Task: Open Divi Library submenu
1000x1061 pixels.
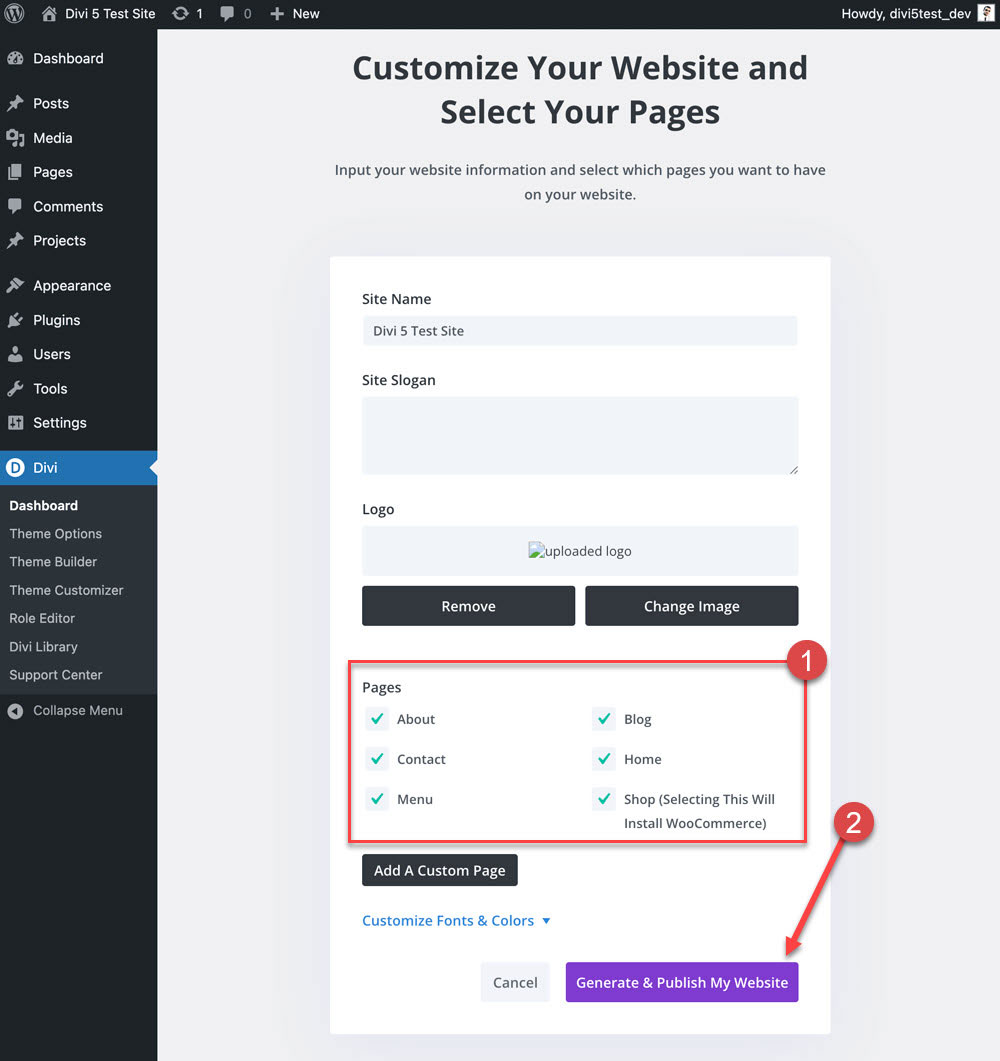Action: pyautogui.click(x=43, y=646)
